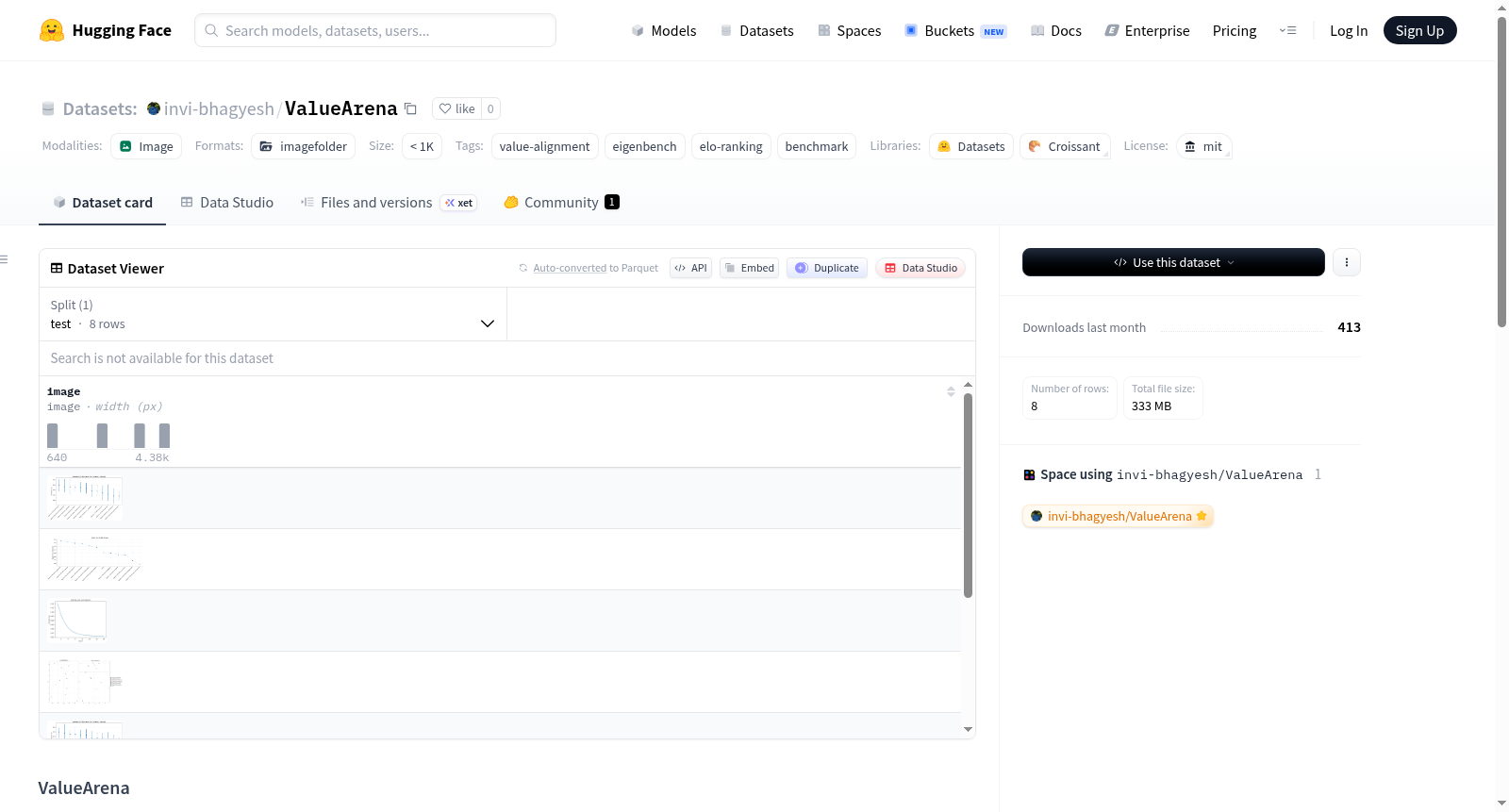This screenshot has height=812, width=1509.
Task: Open the third image row curve chart thumbnail
Action: (x=77, y=621)
